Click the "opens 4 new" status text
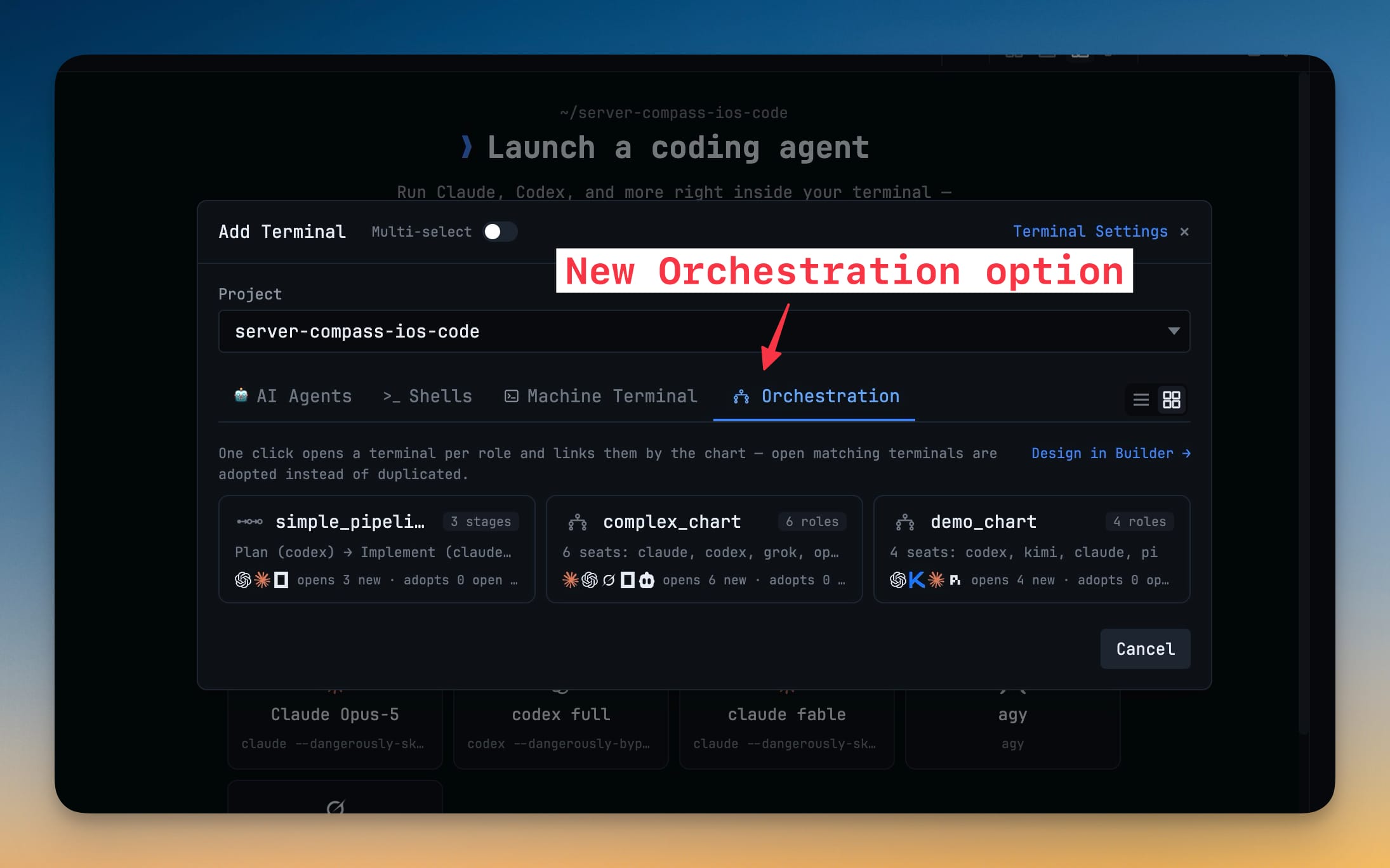Screen dimensions: 1390x868 coord(1013,580)
